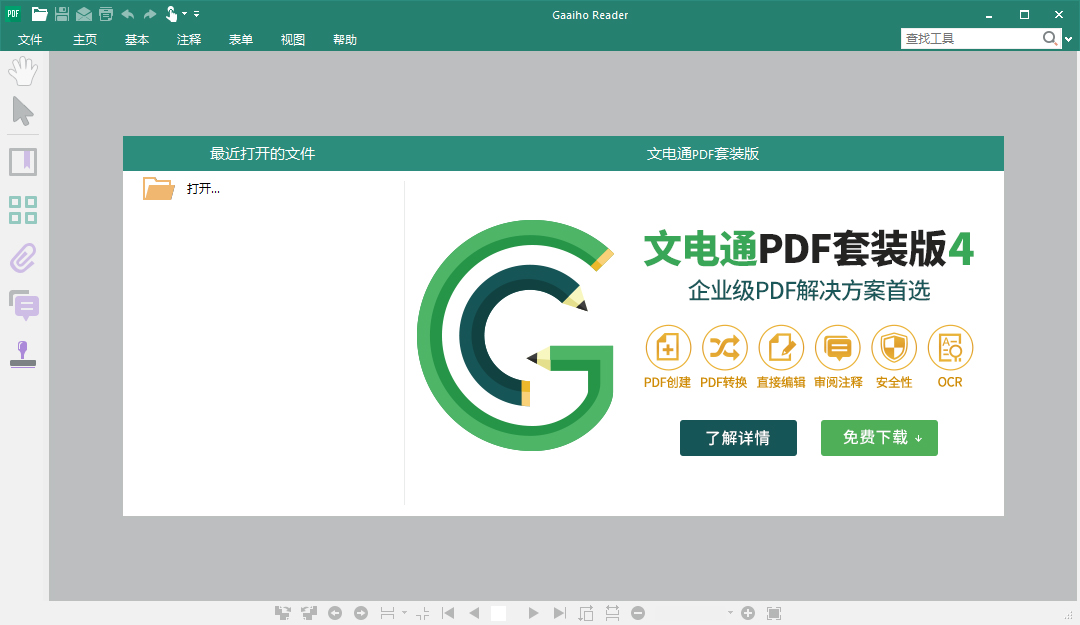
Task: Click the 文电通PDF套装版 header
Action: tap(703, 154)
